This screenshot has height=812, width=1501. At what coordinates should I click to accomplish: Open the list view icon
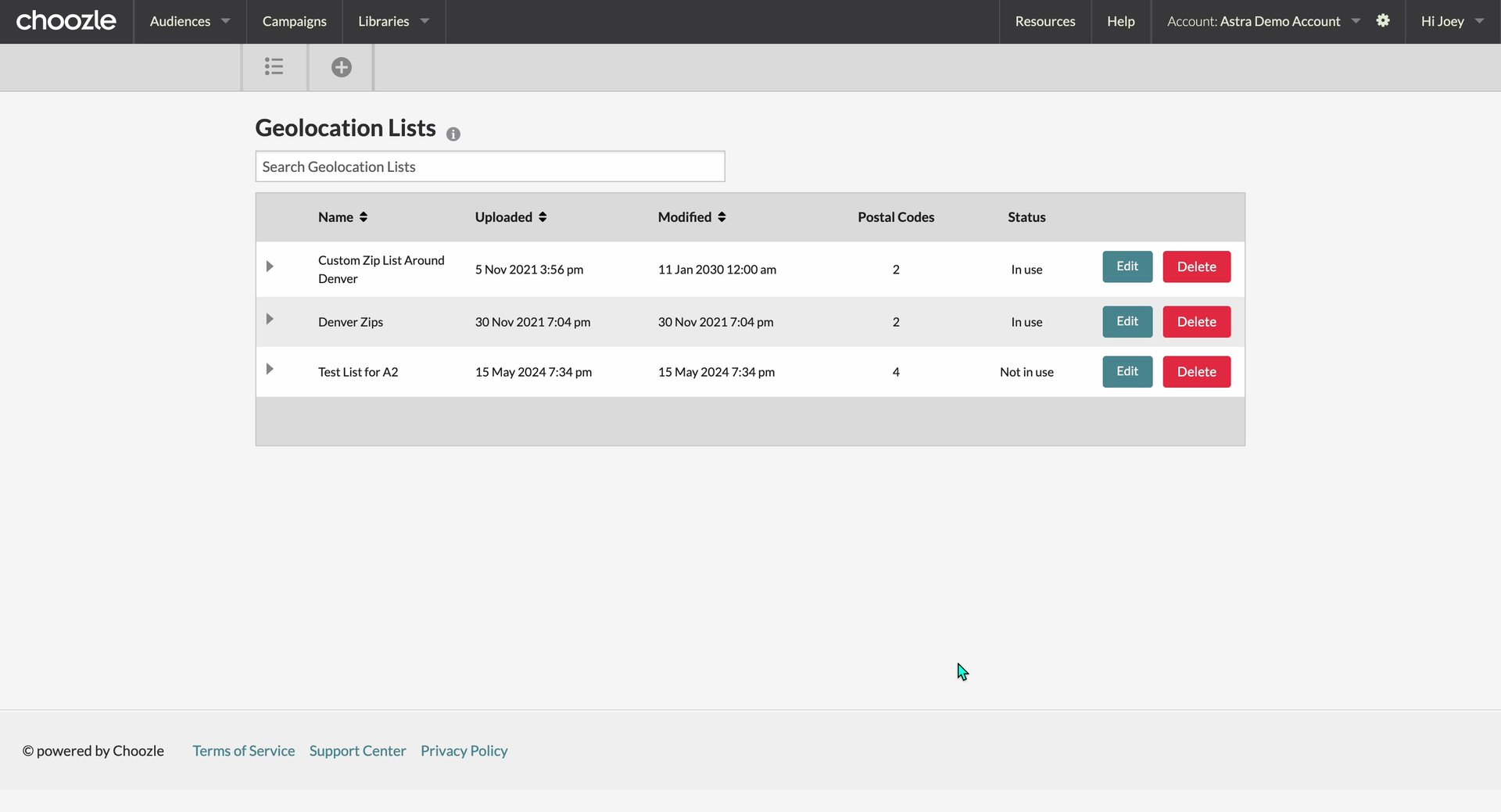[x=274, y=67]
